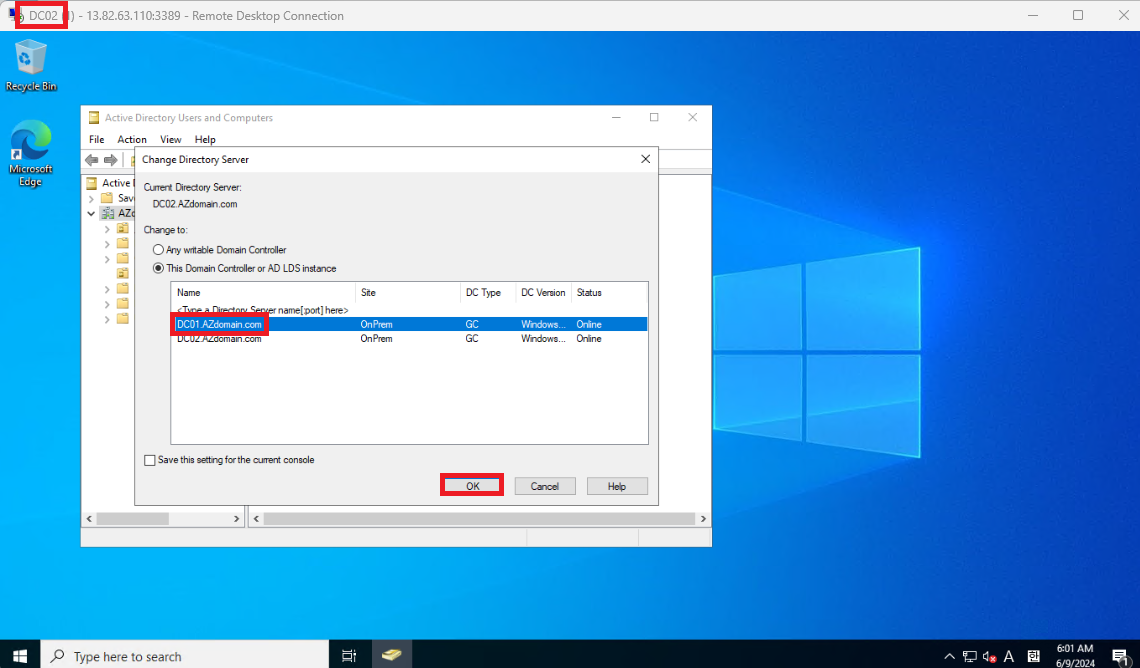Viewport: 1140px width, 668px height.
Task: Select the AZdomain domain node icon in tree
Action: [108, 214]
